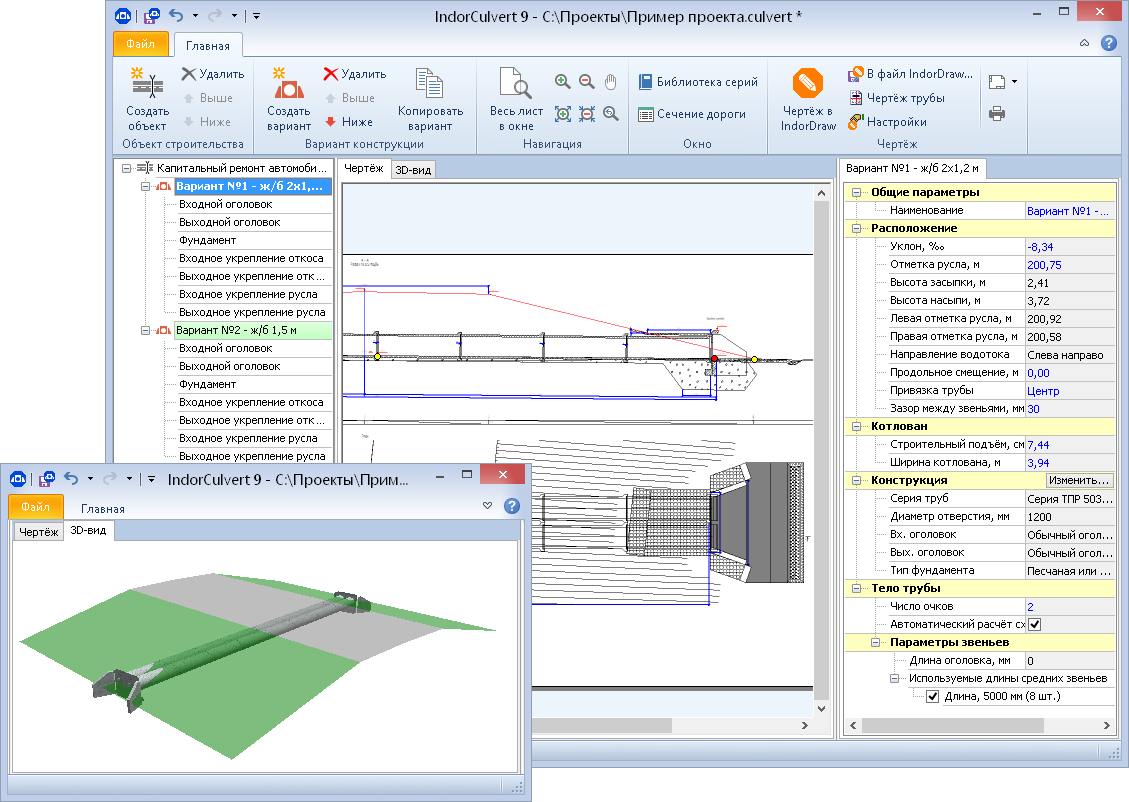Expand the ribbon in the small front window
Image resolution: width=1129 pixels, height=802 pixels.
tap(487, 505)
